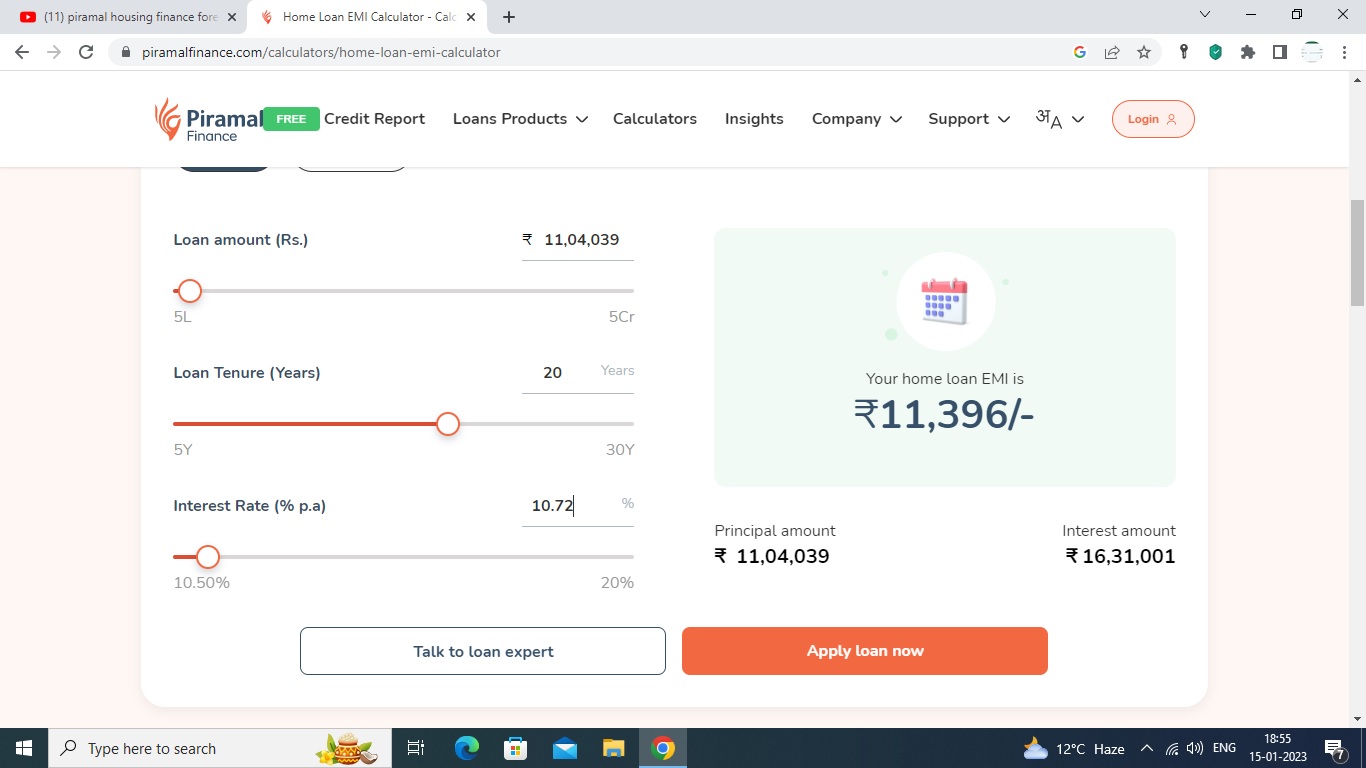1366x768 pixels.
Task: Click the Piramal Finance logo
Action: [208, 119]
